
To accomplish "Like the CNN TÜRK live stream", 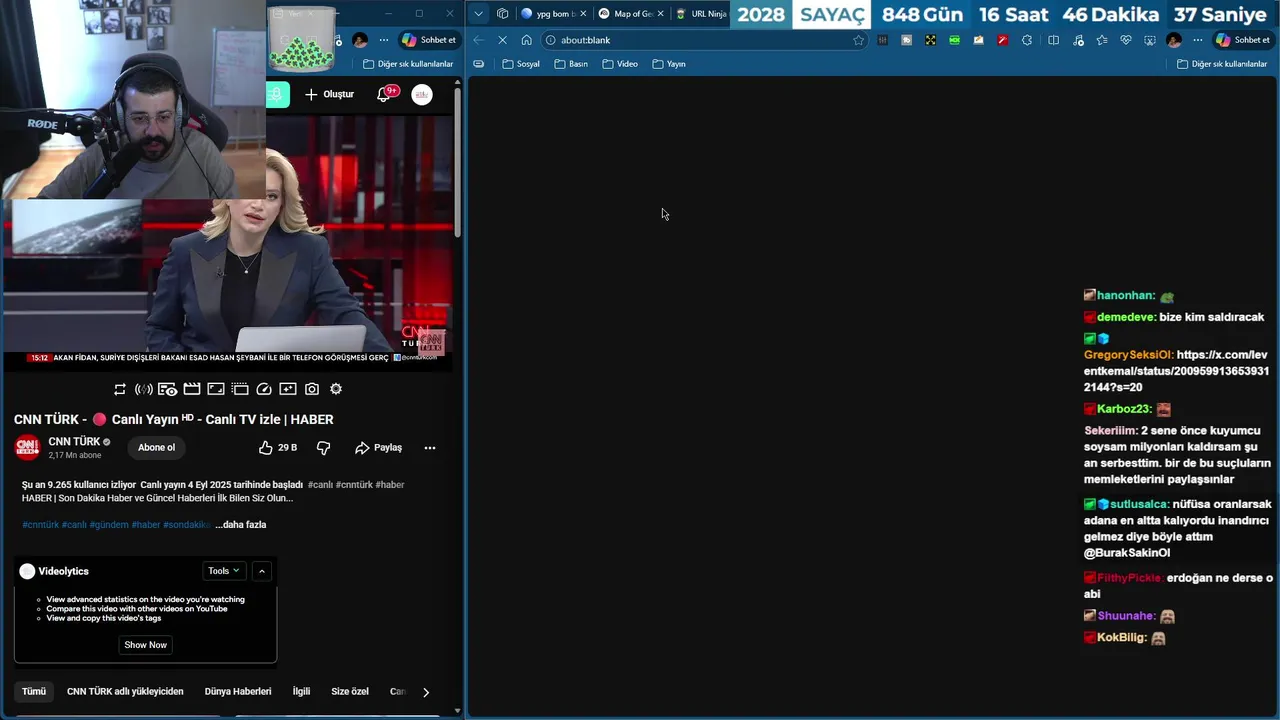I will click(278, 448).
